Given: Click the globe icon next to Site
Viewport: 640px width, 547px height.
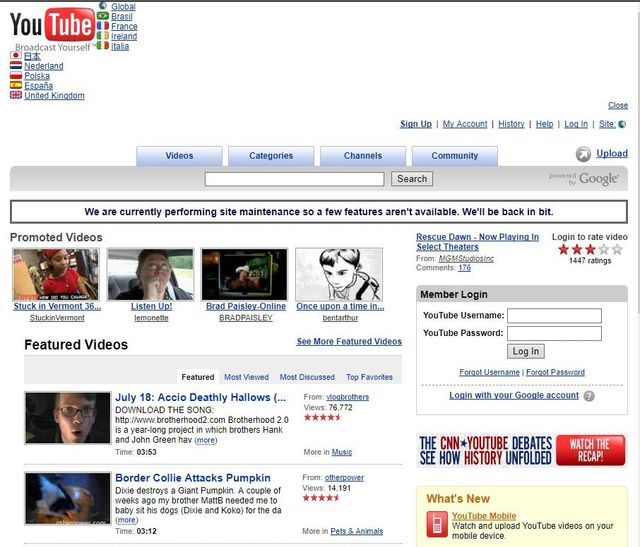Looking at the screenshot, I should 623,124.
